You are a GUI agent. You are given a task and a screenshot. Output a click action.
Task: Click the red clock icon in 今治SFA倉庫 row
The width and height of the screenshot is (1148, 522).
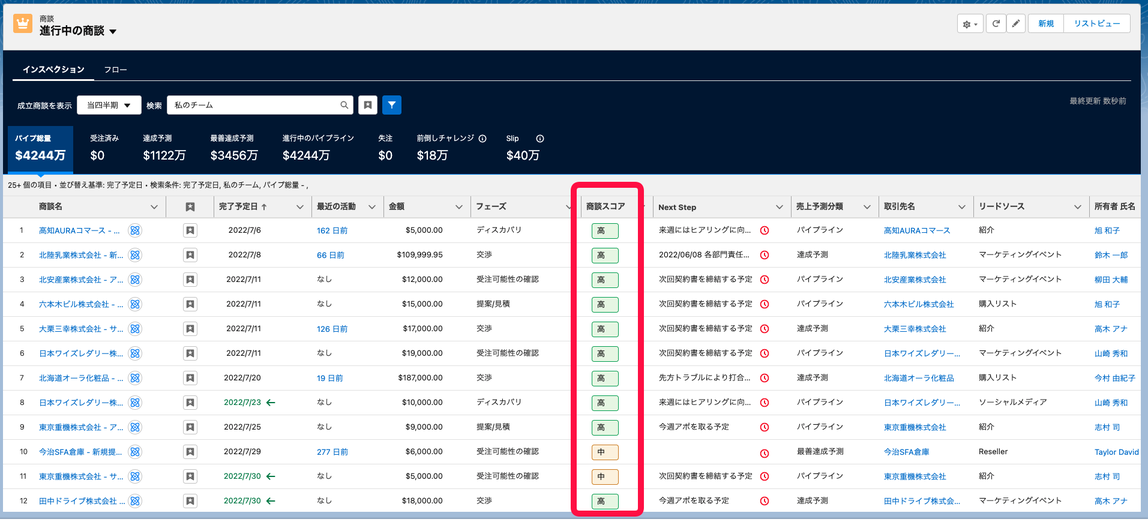(x=764, y=452)
